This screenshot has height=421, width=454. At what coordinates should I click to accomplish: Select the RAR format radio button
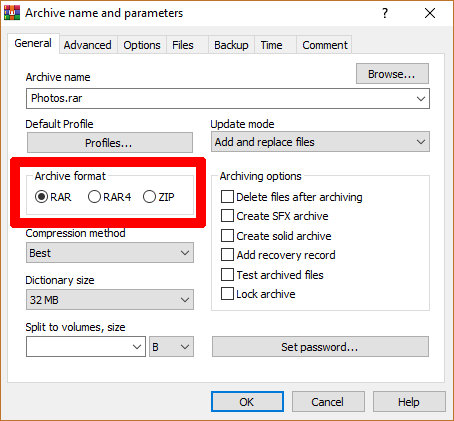tap(41, 197)
